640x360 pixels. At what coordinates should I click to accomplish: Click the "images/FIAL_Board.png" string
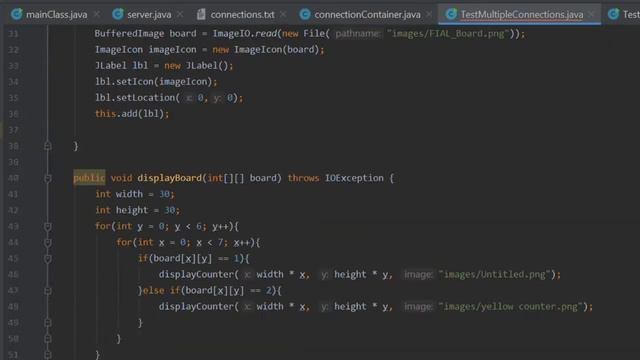pos(449,33)
